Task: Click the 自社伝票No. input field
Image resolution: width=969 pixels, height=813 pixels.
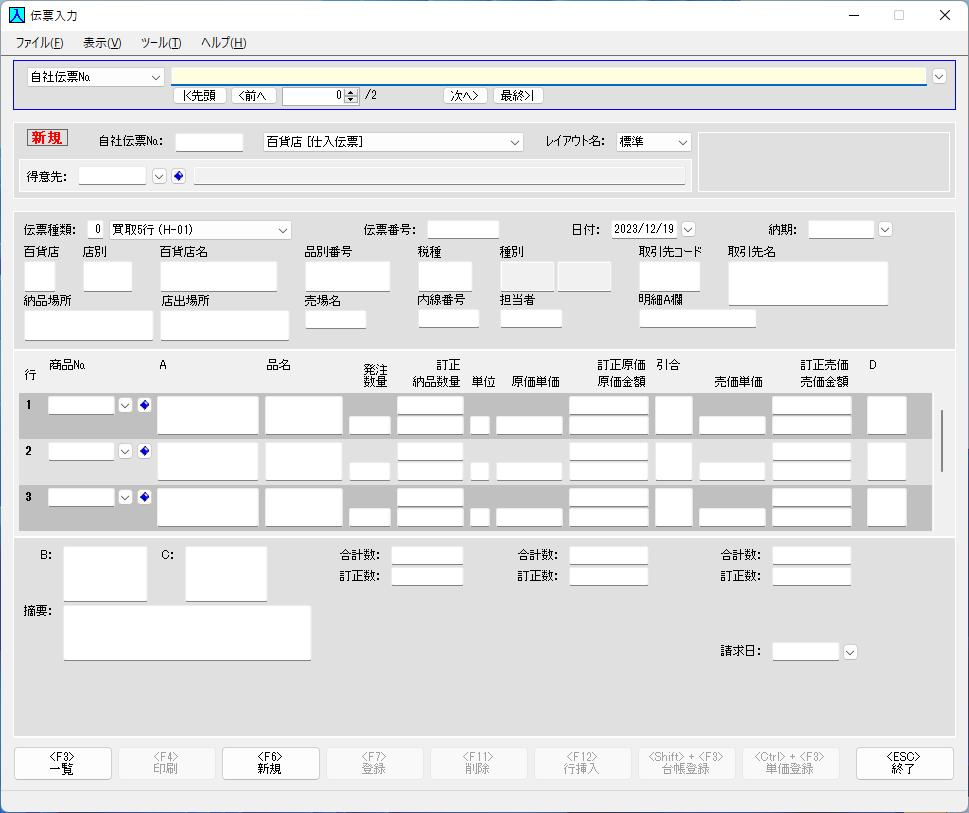Action: 209,141
